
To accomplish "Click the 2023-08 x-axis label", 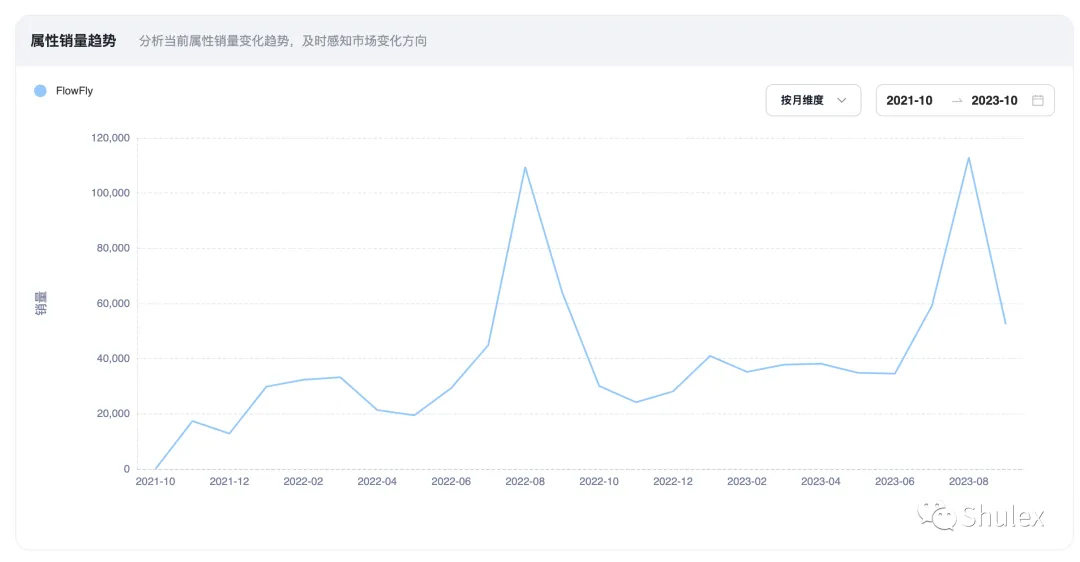I will tap(968, 481).
